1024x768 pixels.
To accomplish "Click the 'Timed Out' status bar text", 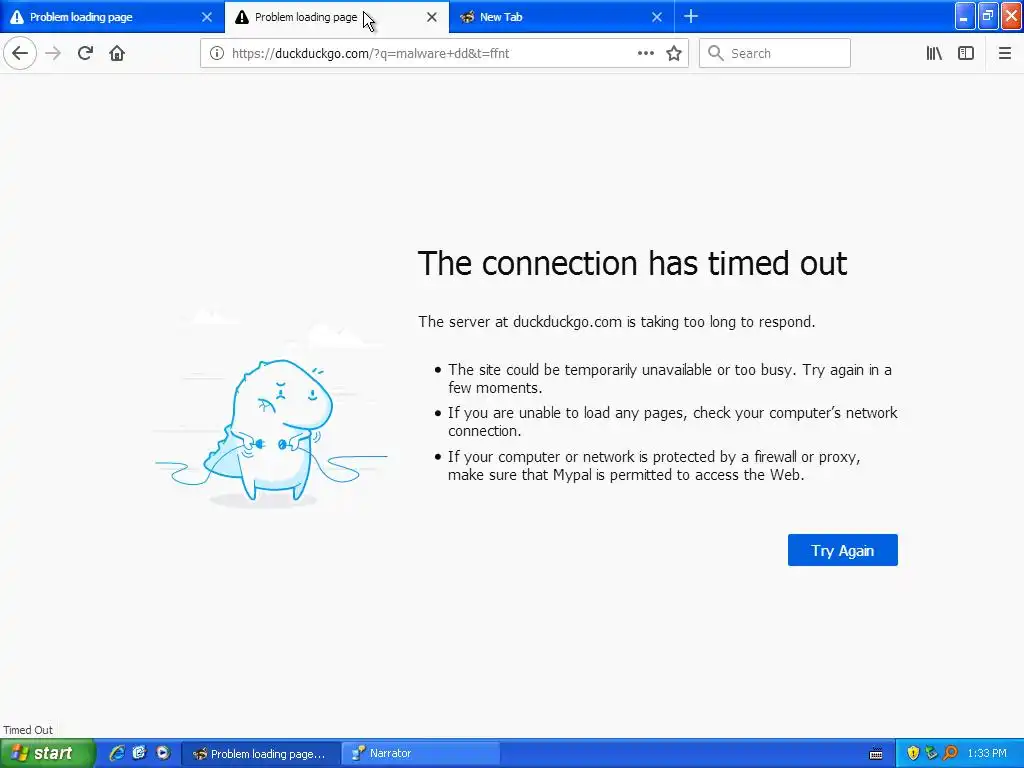I will (x=28, y=730).
